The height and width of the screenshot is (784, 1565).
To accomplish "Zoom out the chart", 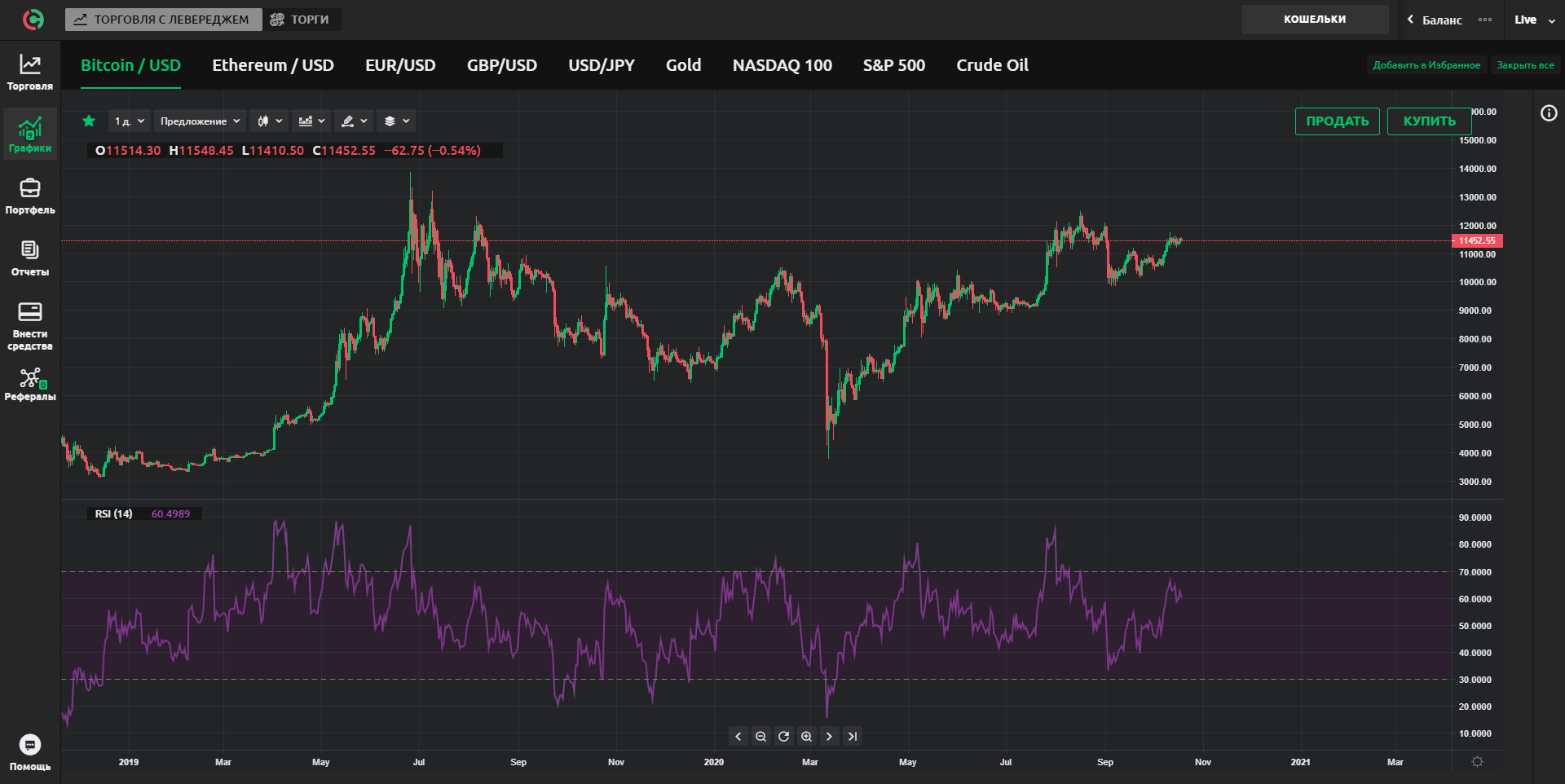I will (760, 737).
